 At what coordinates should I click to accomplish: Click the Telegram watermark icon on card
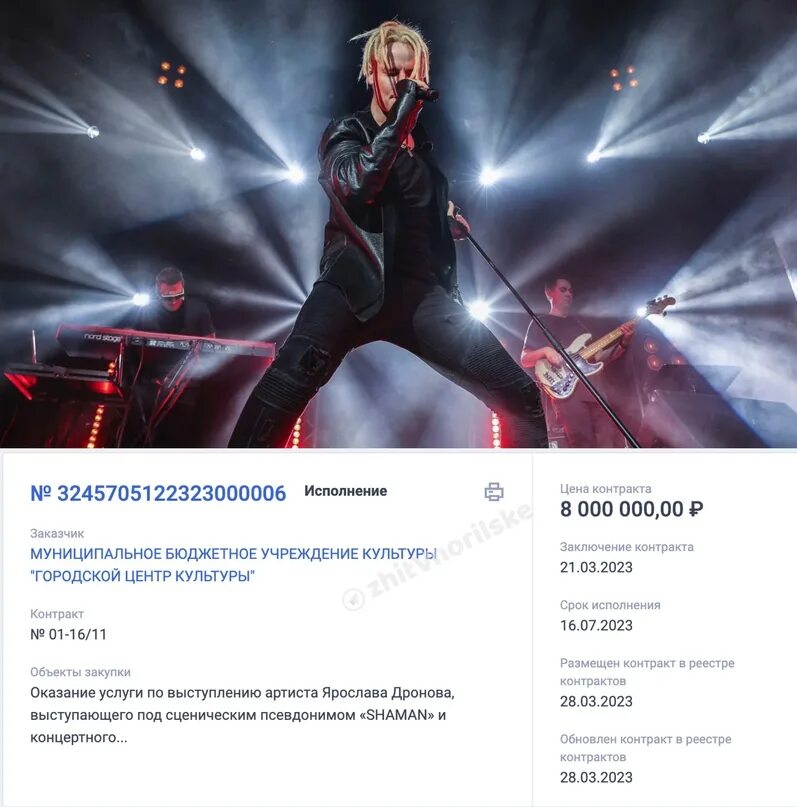click(x=353, y=599)
